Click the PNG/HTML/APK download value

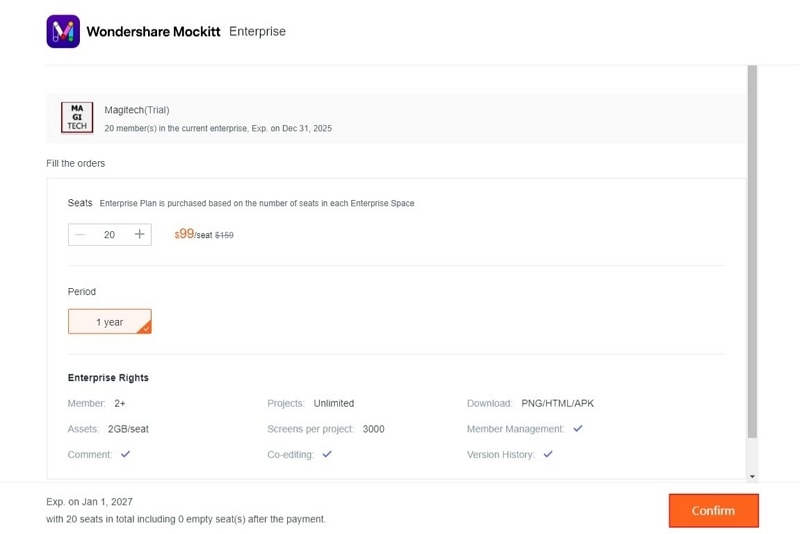coord(558,403)
